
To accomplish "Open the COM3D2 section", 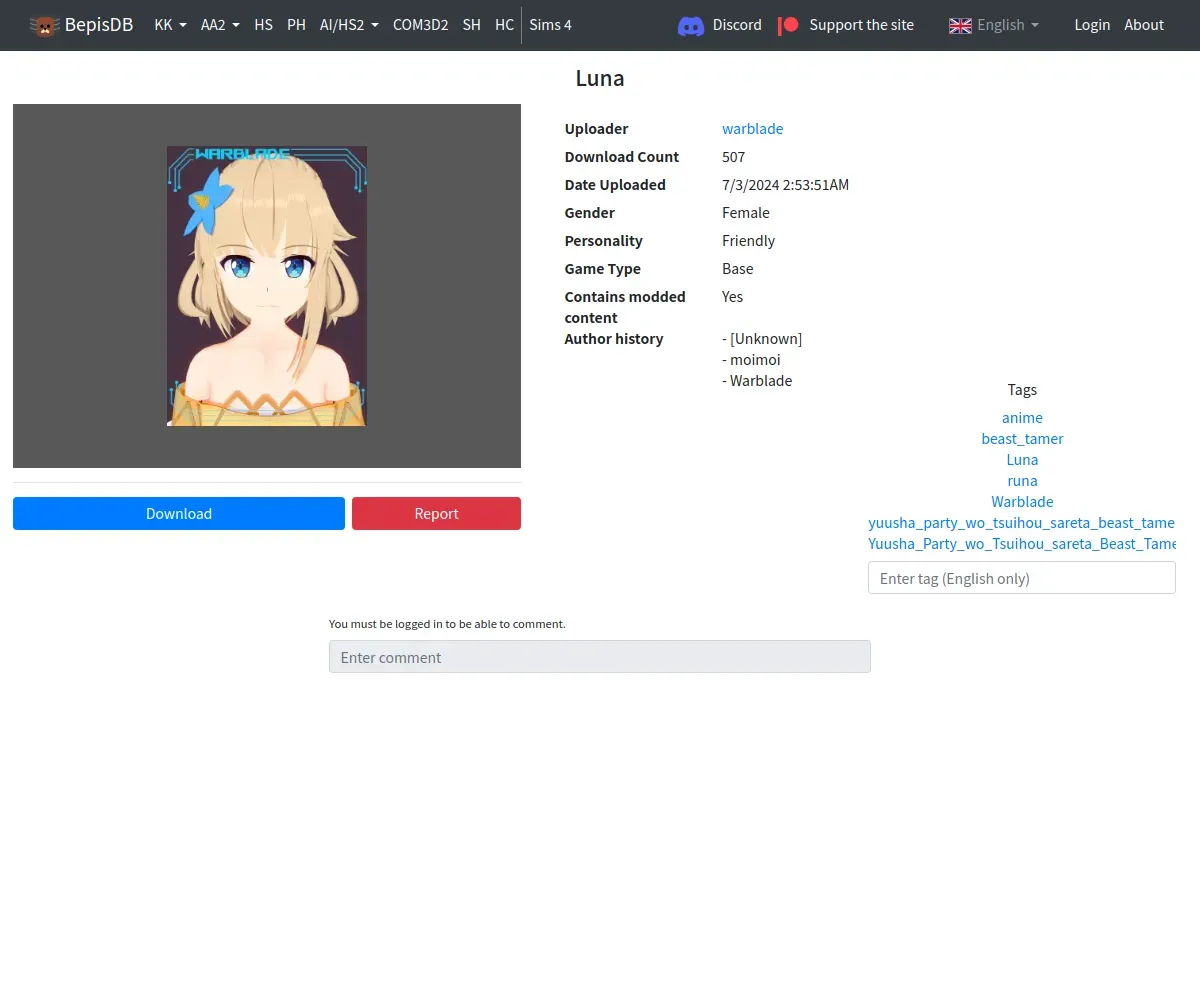I will pyautogui.click(x=420, y=25).
